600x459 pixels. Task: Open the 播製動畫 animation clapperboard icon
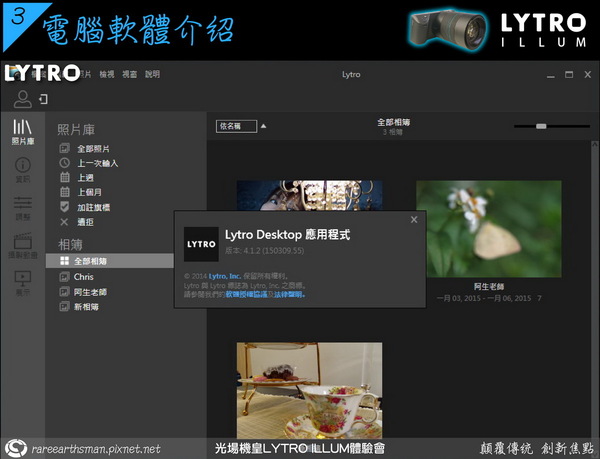(x=22, y=244)
